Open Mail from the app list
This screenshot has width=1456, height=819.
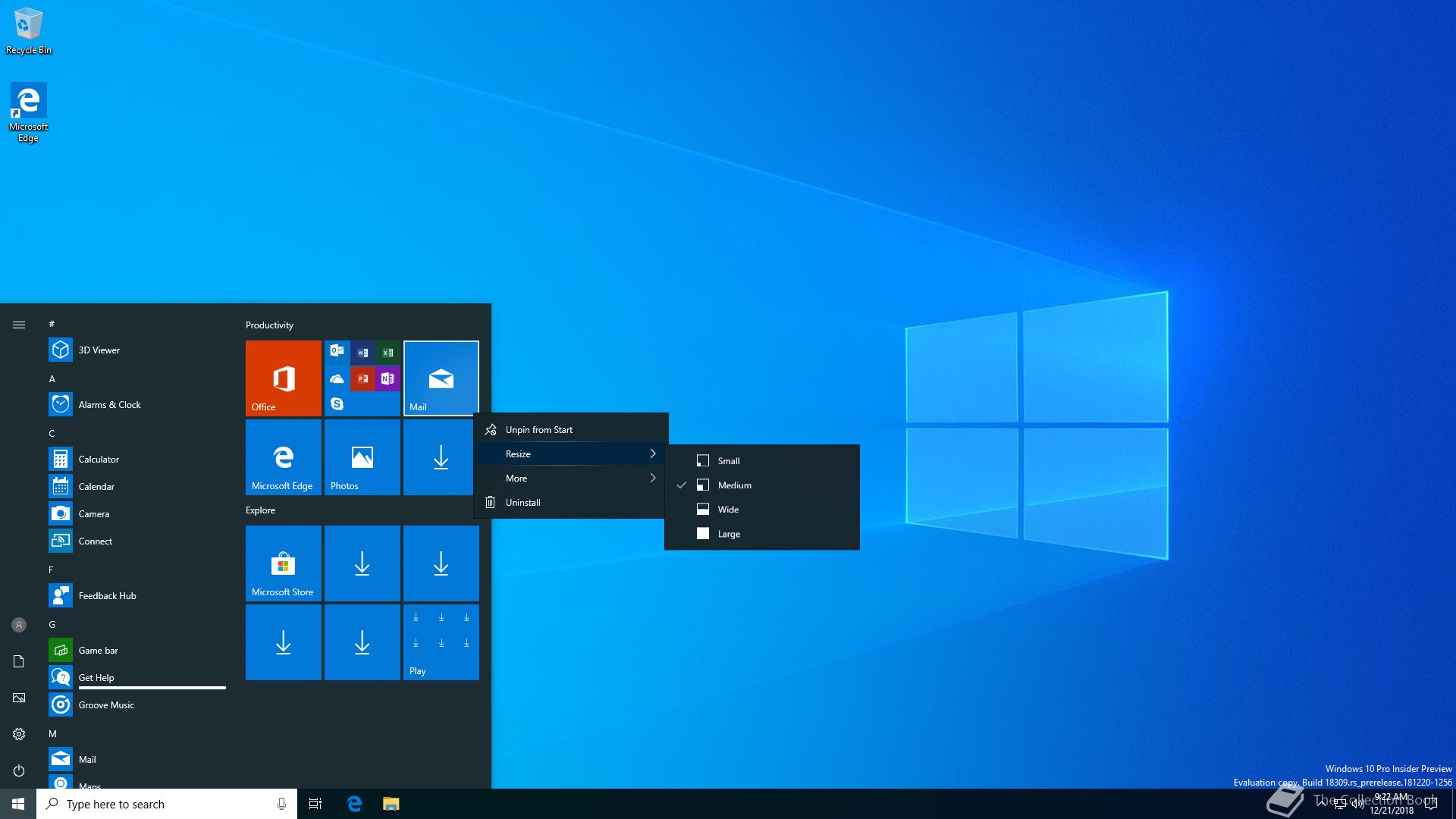coord(137,759)
